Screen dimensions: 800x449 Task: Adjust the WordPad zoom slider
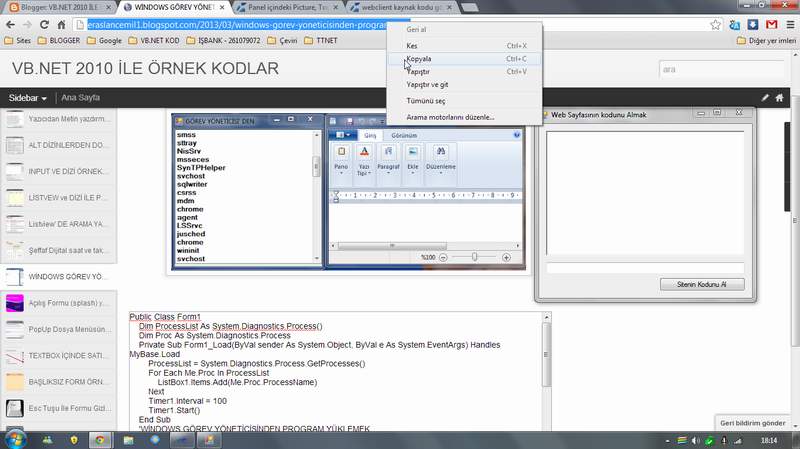(x=474, y=257)
